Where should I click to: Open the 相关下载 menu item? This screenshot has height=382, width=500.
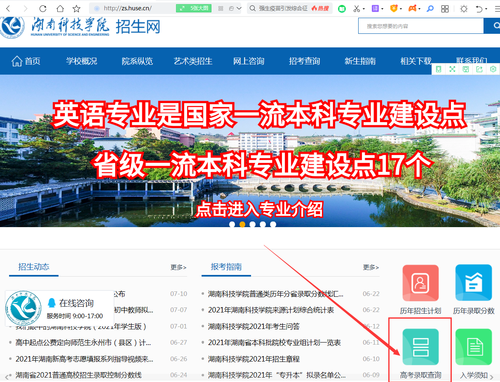point(416,61)
